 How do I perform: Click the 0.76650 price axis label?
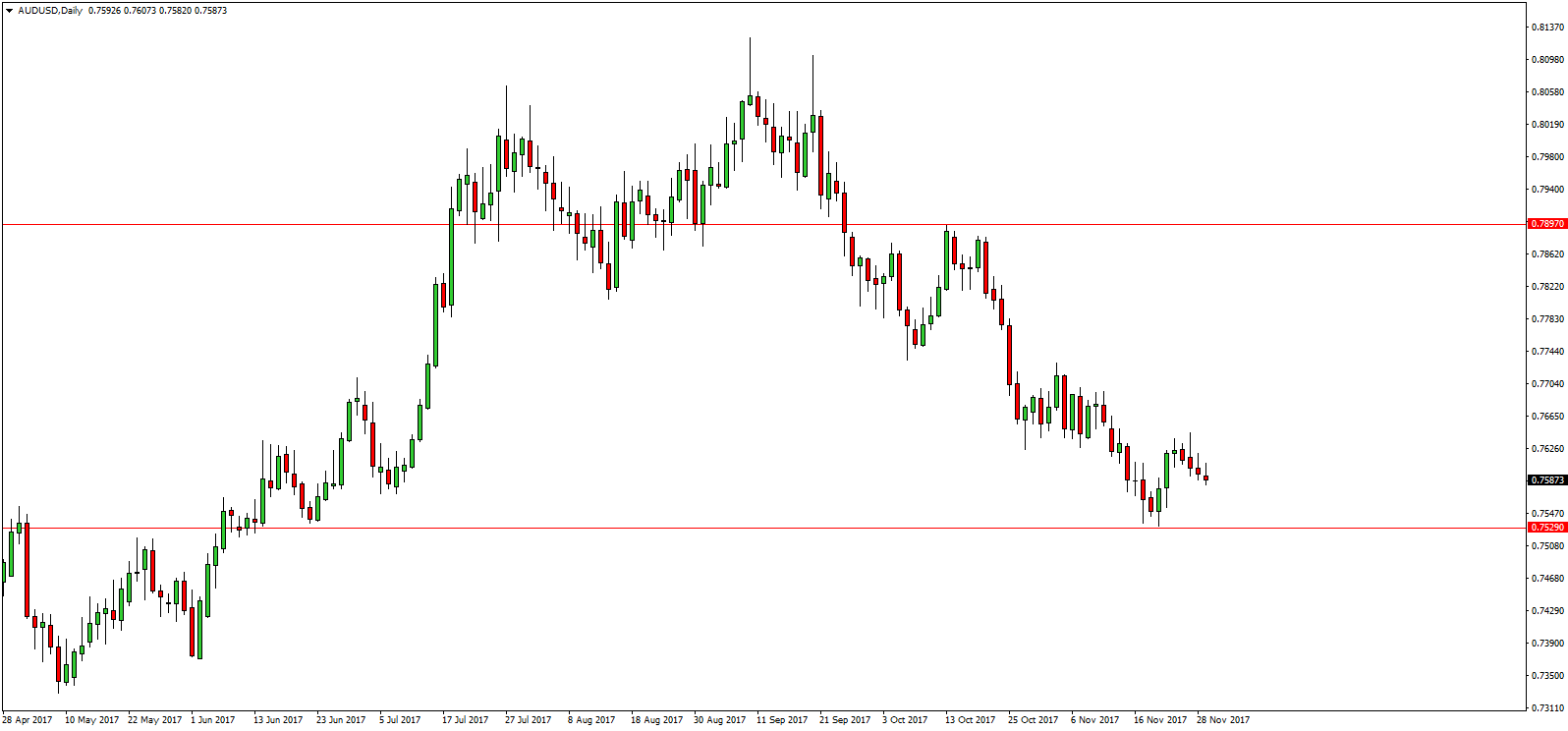point(1547,416)
